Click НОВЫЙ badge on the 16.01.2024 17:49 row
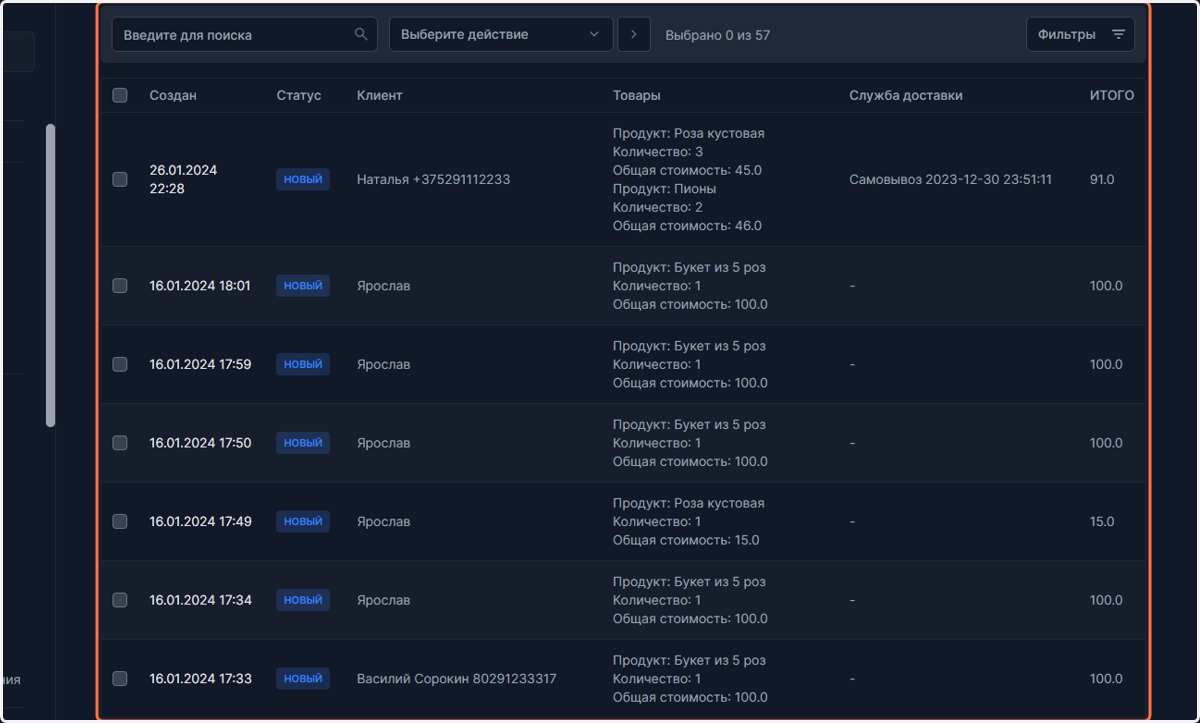1200x723 pixels. point(303,521)
